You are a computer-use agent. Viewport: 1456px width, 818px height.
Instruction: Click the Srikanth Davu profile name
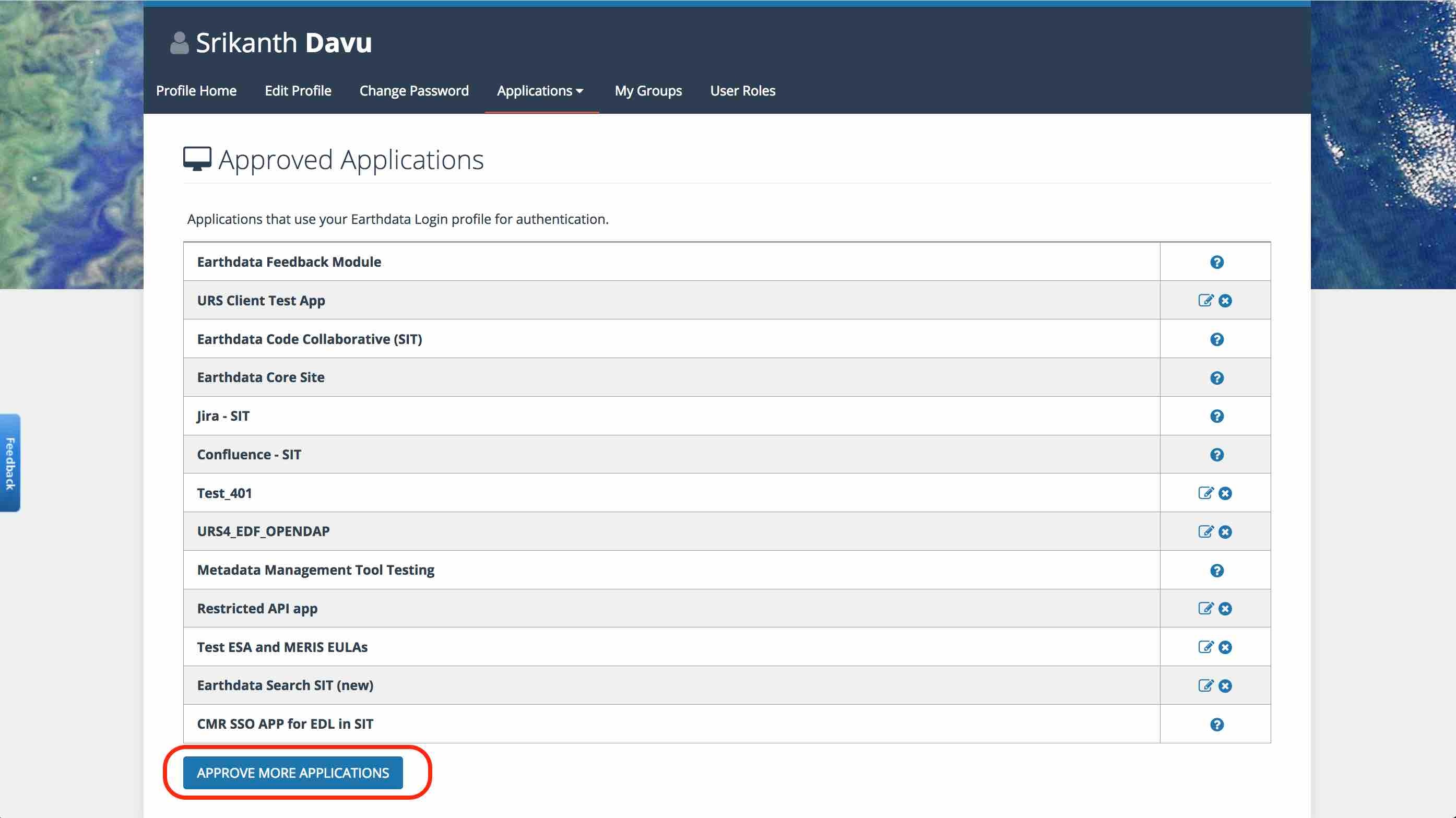click(x=283, y=42)
